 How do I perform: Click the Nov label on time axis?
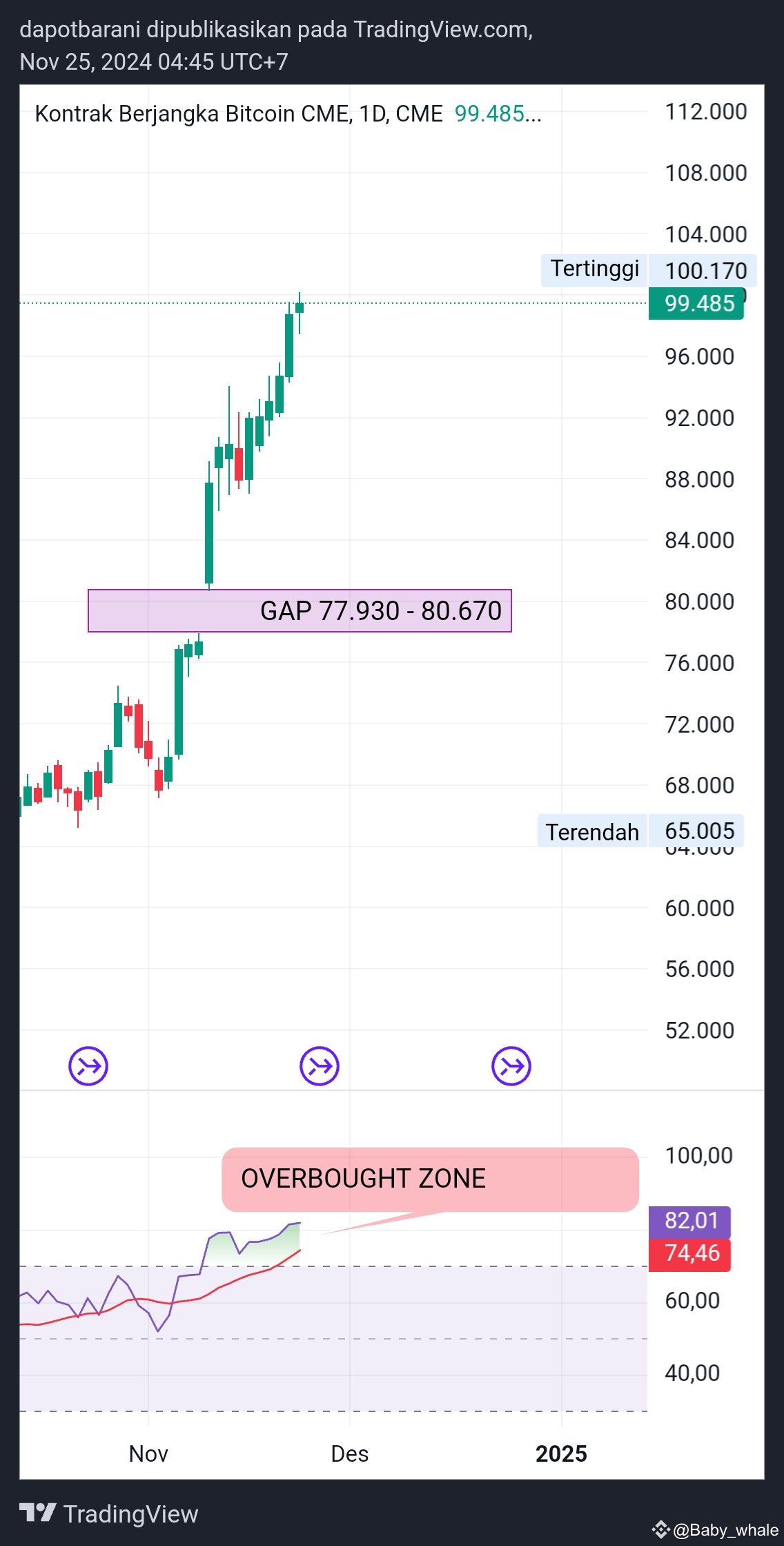coord(148,1453)
